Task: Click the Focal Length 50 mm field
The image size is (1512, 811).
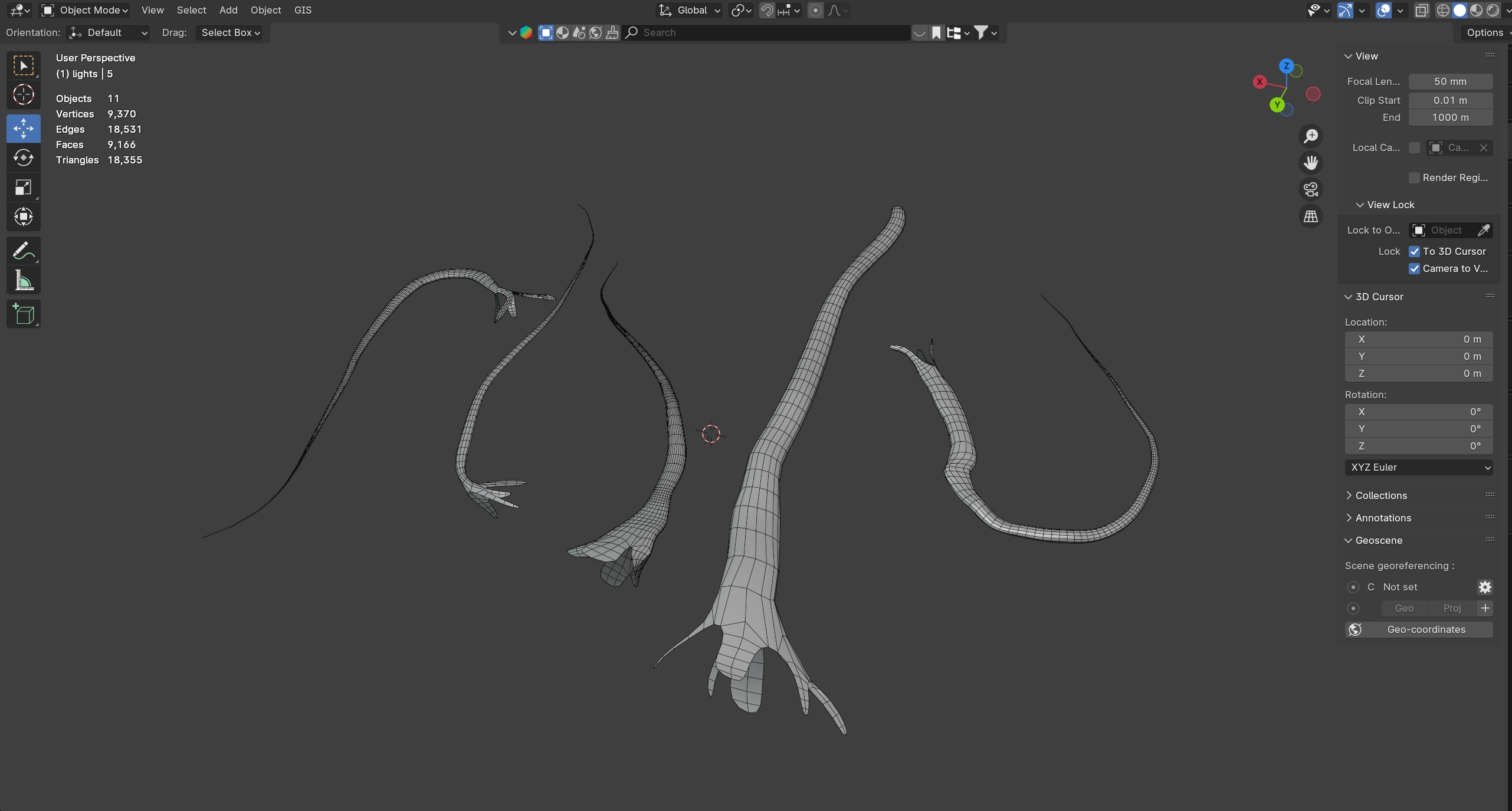Action: (1450, 81)
